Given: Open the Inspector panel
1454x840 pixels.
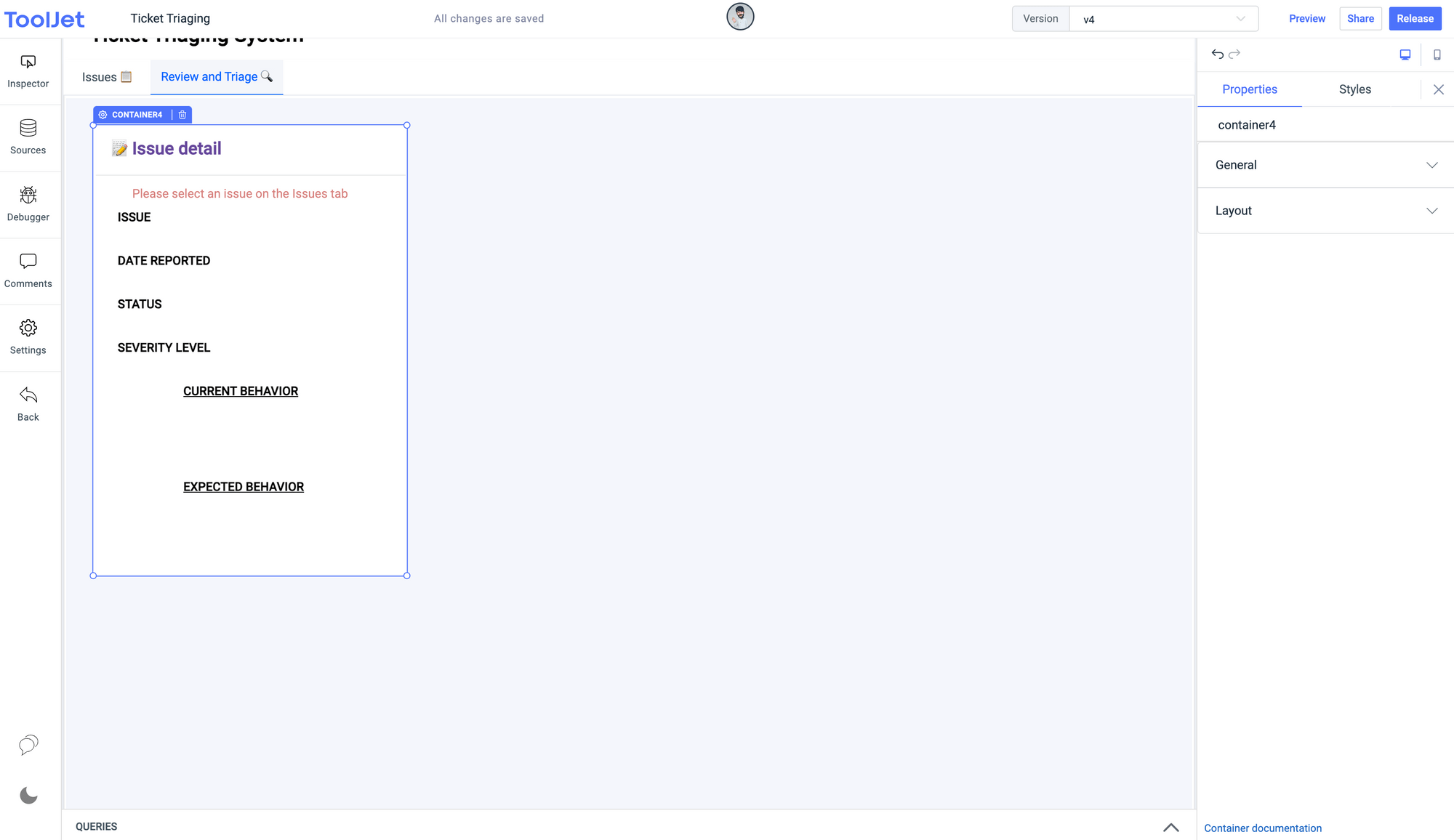Looking at the screenshot, I should click(x=28, y=71).
